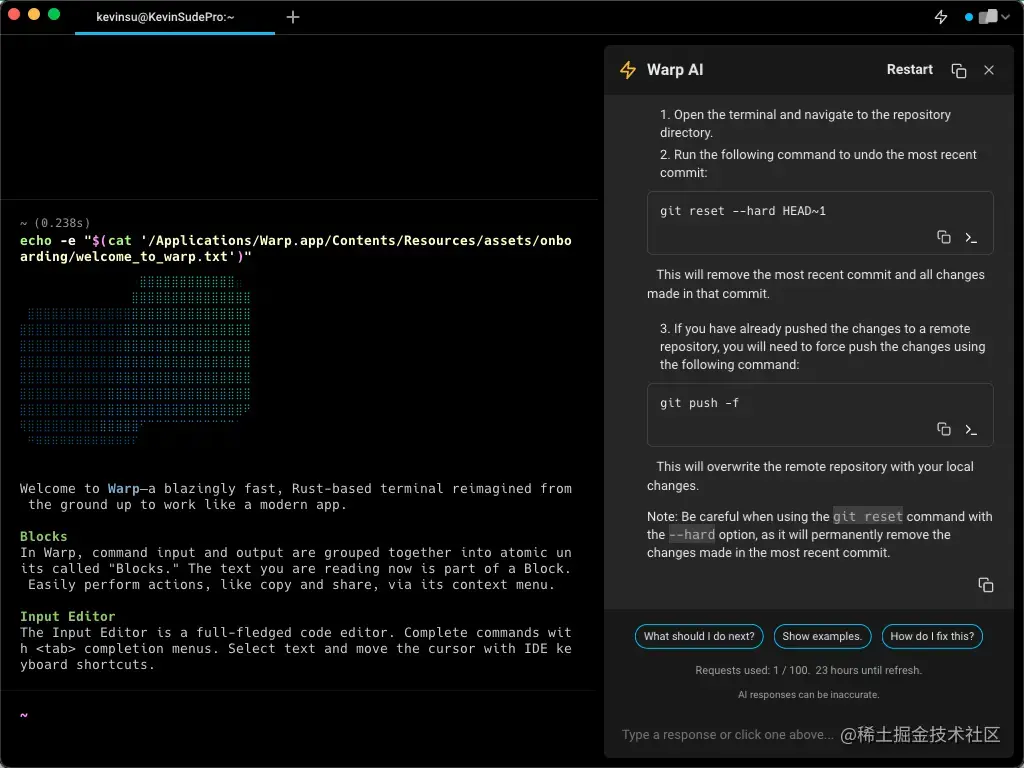Screen dimensions: 1024x768
Task: Run git push -f via the terminal icon
Action: coord(970,429)
